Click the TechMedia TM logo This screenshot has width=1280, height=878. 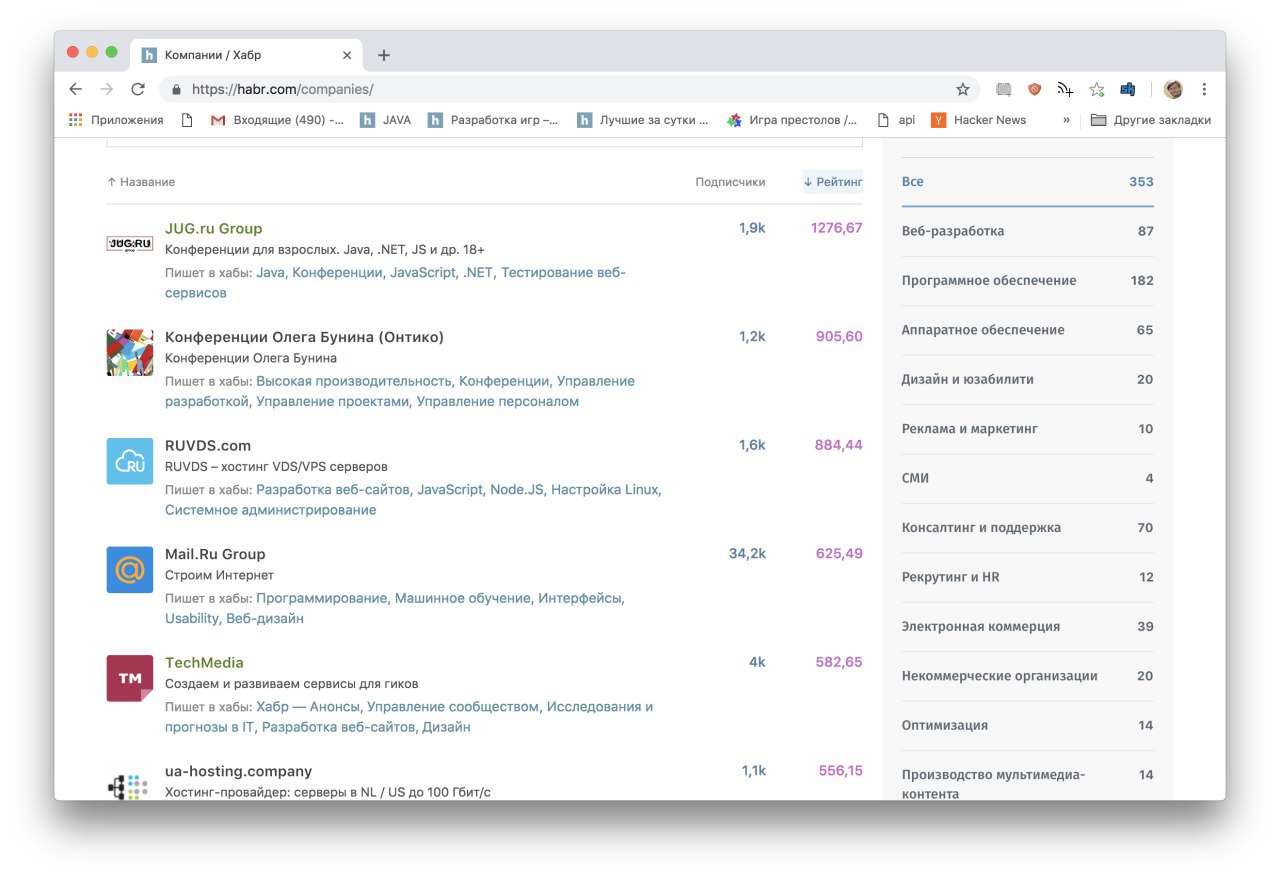click(130, 678)
